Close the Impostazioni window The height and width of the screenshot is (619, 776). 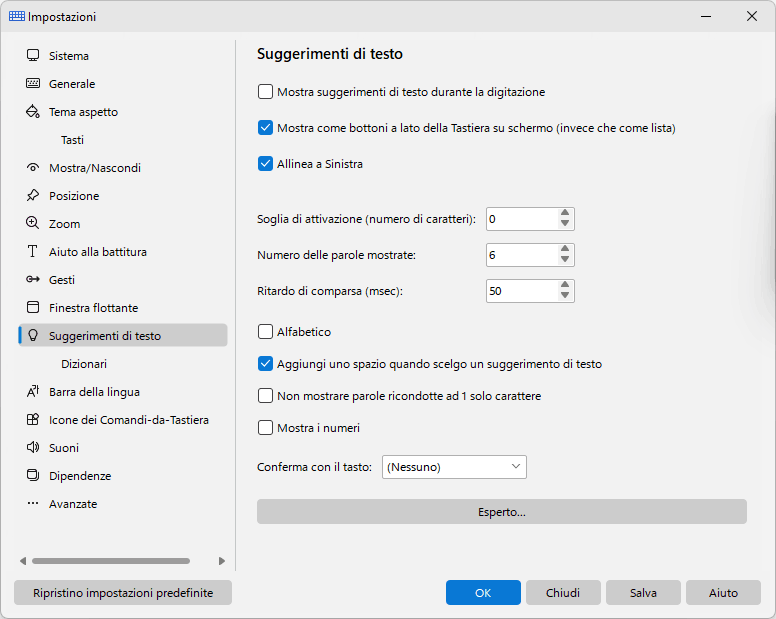[752, 16]
